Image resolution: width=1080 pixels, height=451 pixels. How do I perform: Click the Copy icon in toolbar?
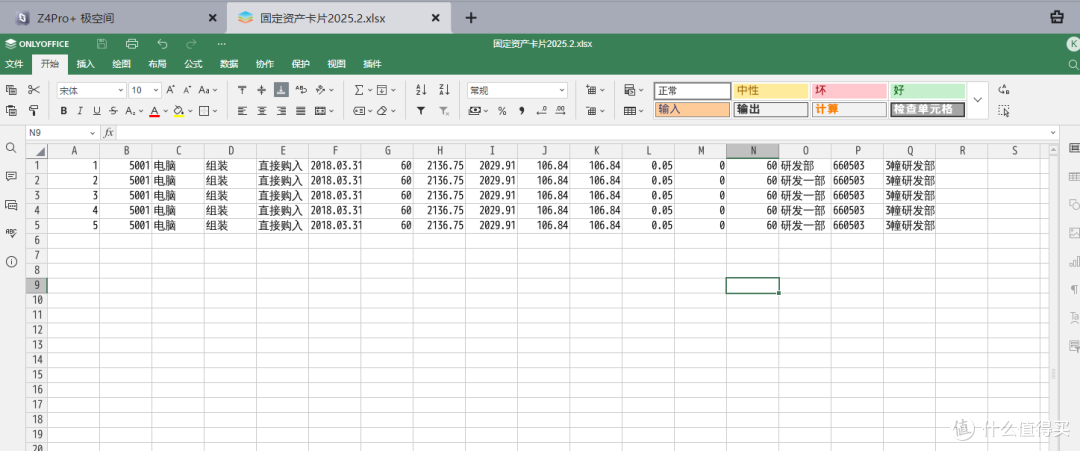point(11,90)
